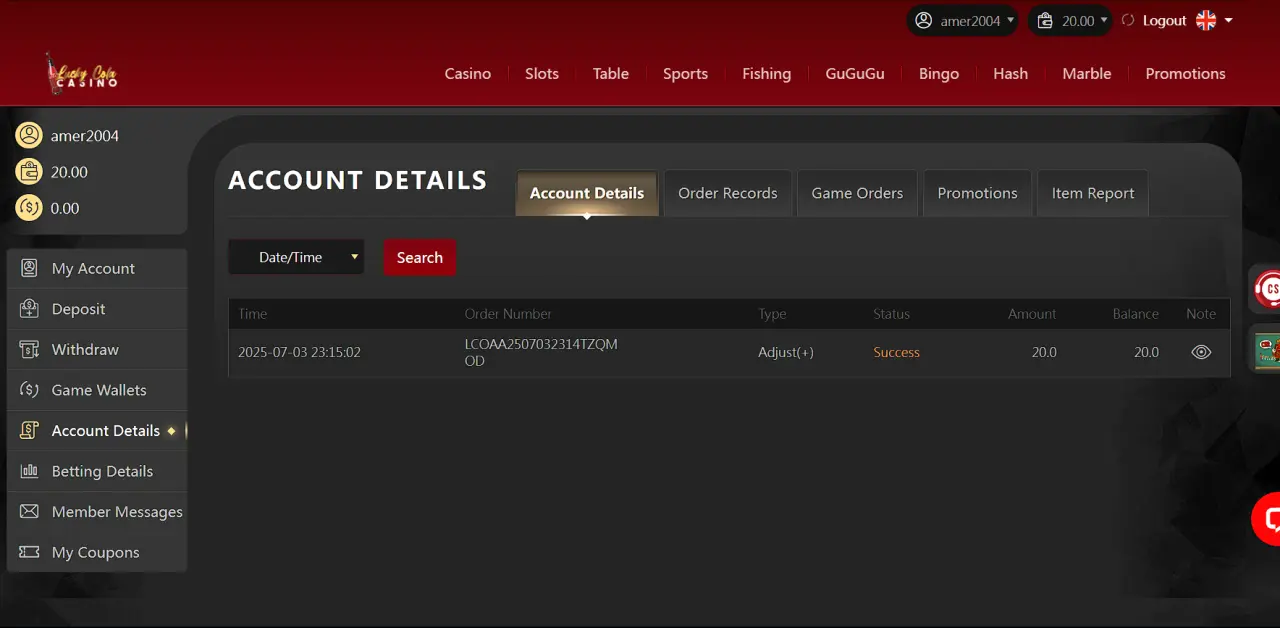Image resolution: width=1280 pixels, height=628 pixels.
Task: Click the Adjust(+) type cell
Action: (786, 352)
